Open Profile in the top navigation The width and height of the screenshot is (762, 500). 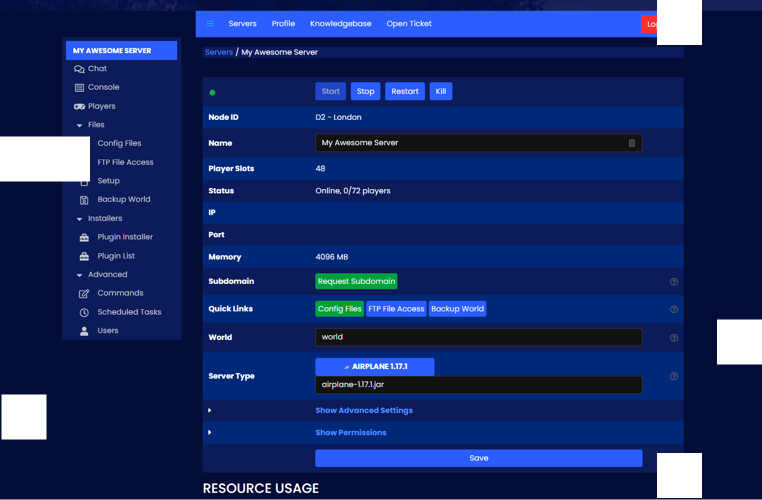[x=283, y=24]
